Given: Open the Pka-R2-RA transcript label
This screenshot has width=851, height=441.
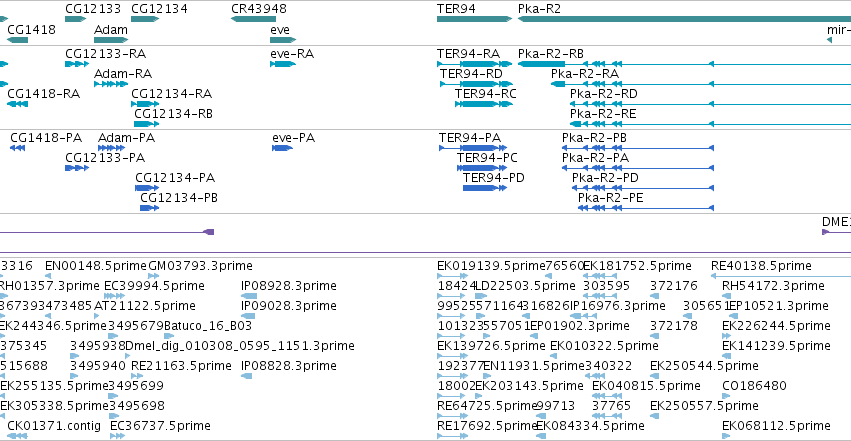Looking at the screenshot, I should pyautogui.click(x=585, y=74).
